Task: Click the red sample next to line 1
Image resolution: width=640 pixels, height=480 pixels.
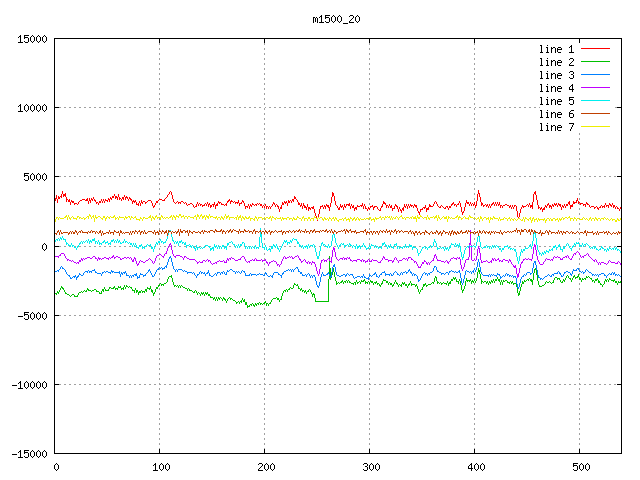Action: click(x=596, y=49)
